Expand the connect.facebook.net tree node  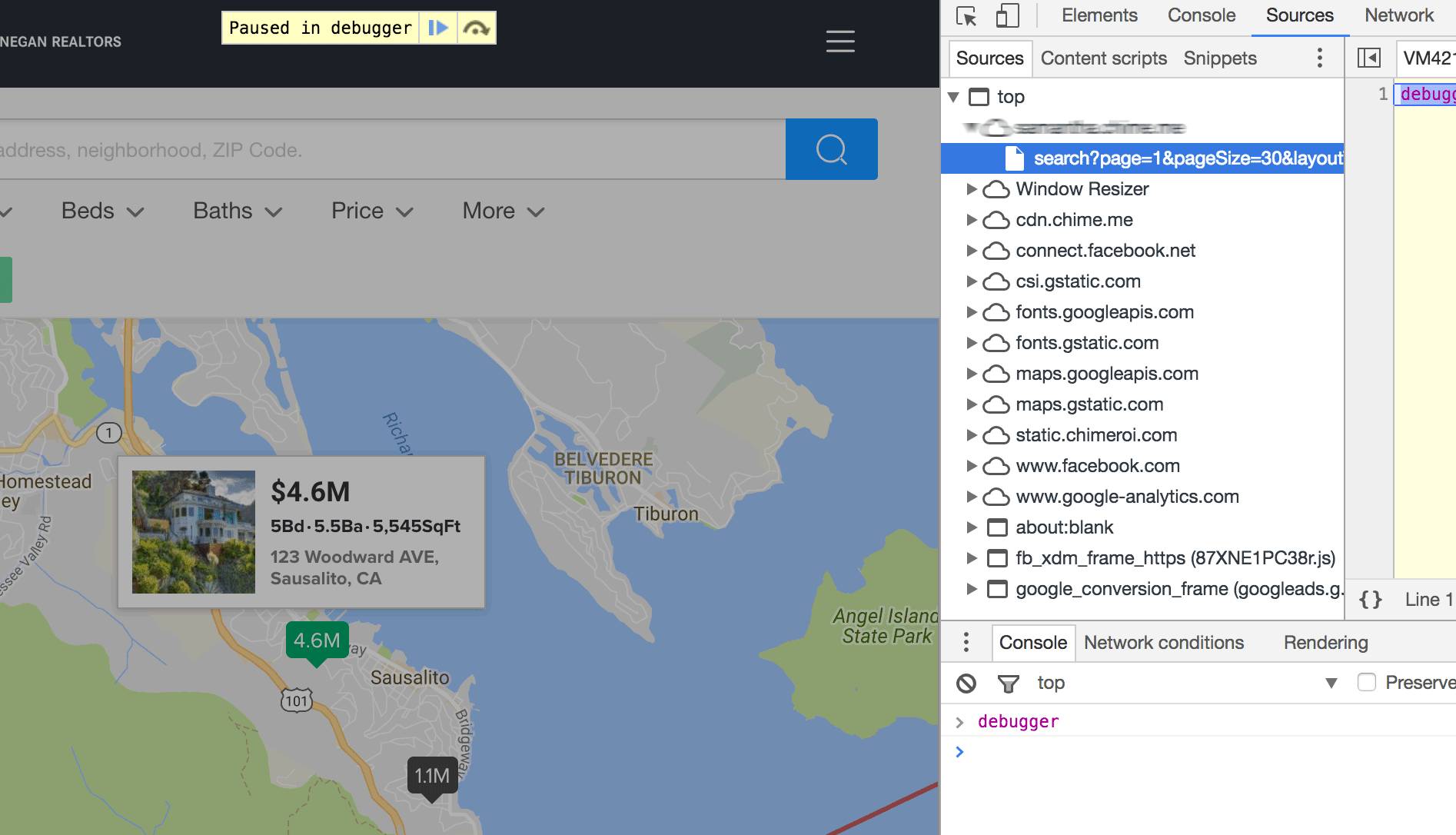972,251
